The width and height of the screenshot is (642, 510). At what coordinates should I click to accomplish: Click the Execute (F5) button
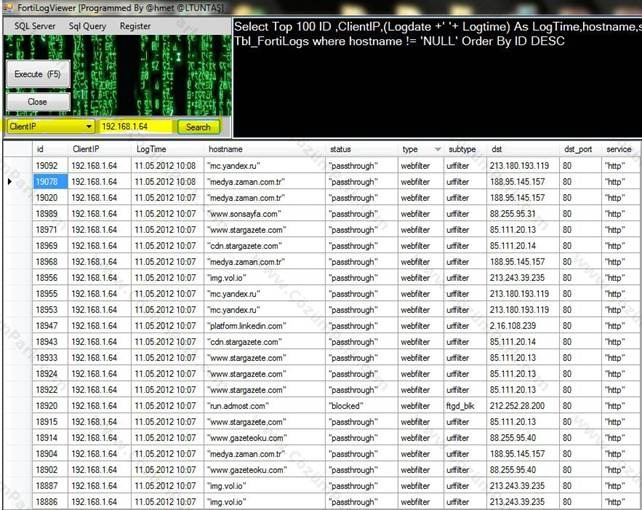[38, 74]
